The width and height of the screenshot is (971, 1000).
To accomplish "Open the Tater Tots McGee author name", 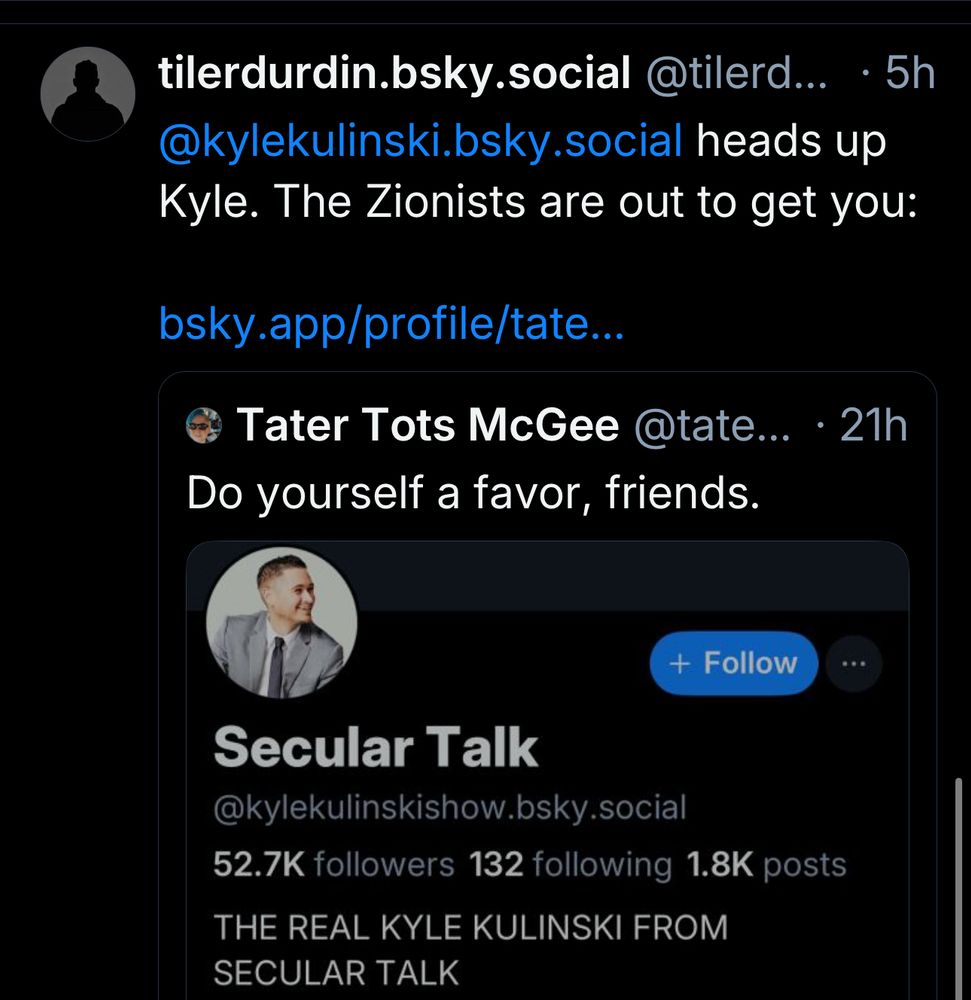I will [x=427, y=427].
